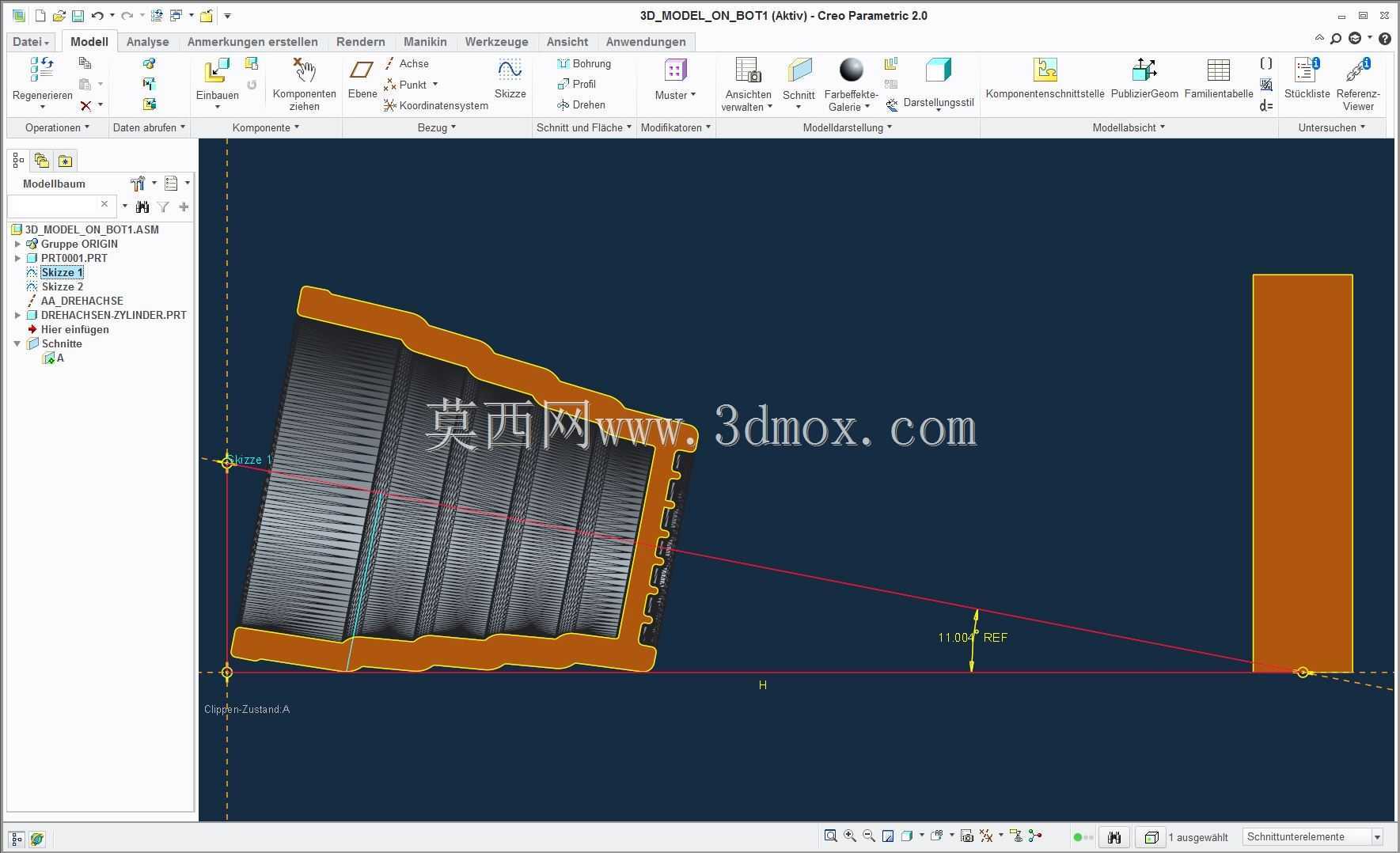
Task: Expand the Gruppe ORIGIN tree node
Action: point(17,244)
